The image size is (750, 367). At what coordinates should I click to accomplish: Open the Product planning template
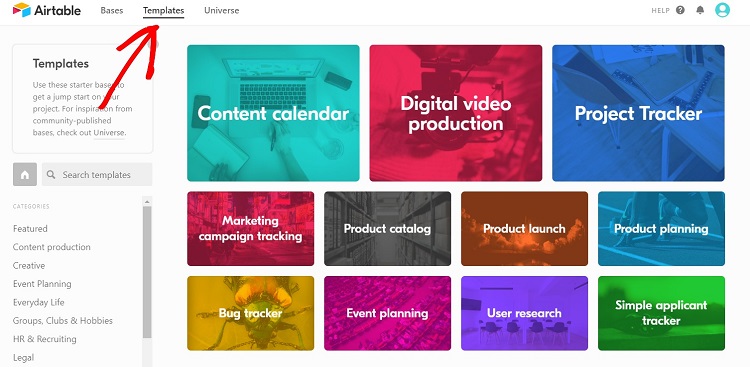pos(662,229)
